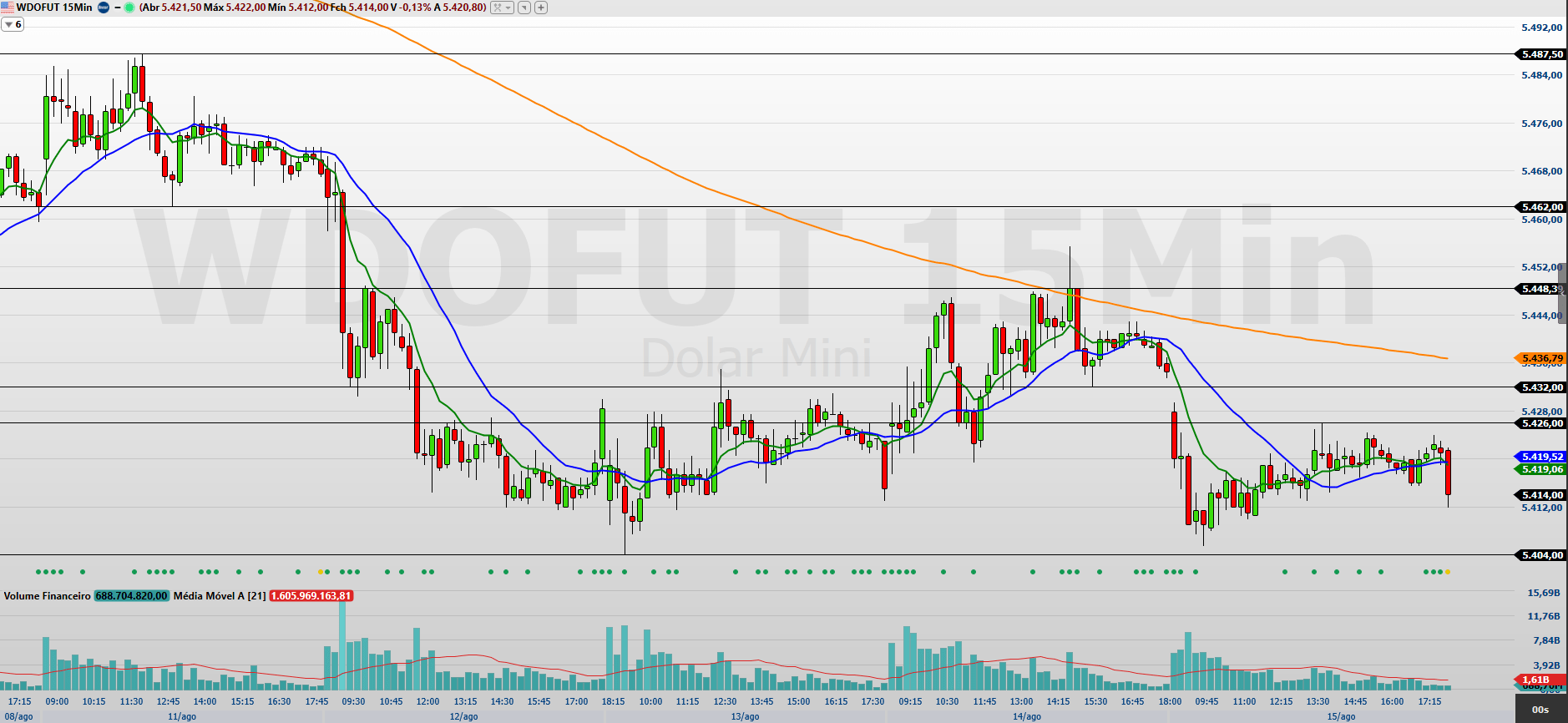Select the 5.487,50 horizontal line label
The image size is (1568, 723).
click(x=1540, y=54)
